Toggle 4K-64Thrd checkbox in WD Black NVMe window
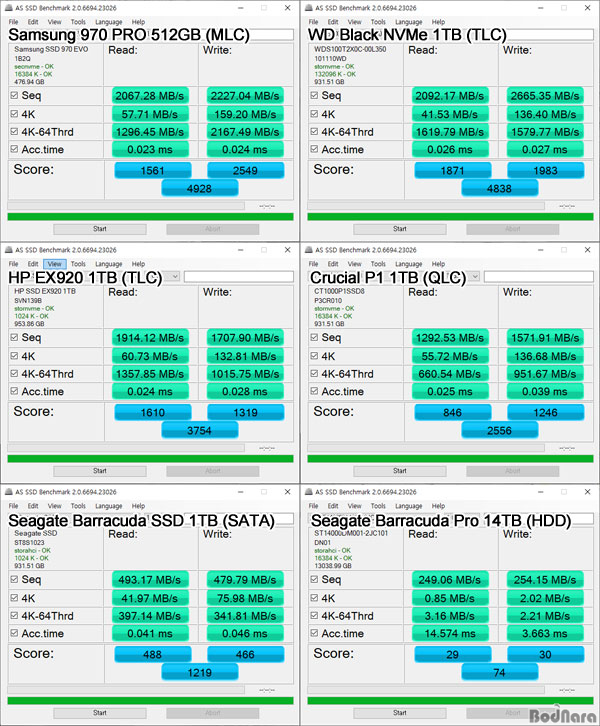This screenshot has height=726, width=600. [x=314, y=131]
